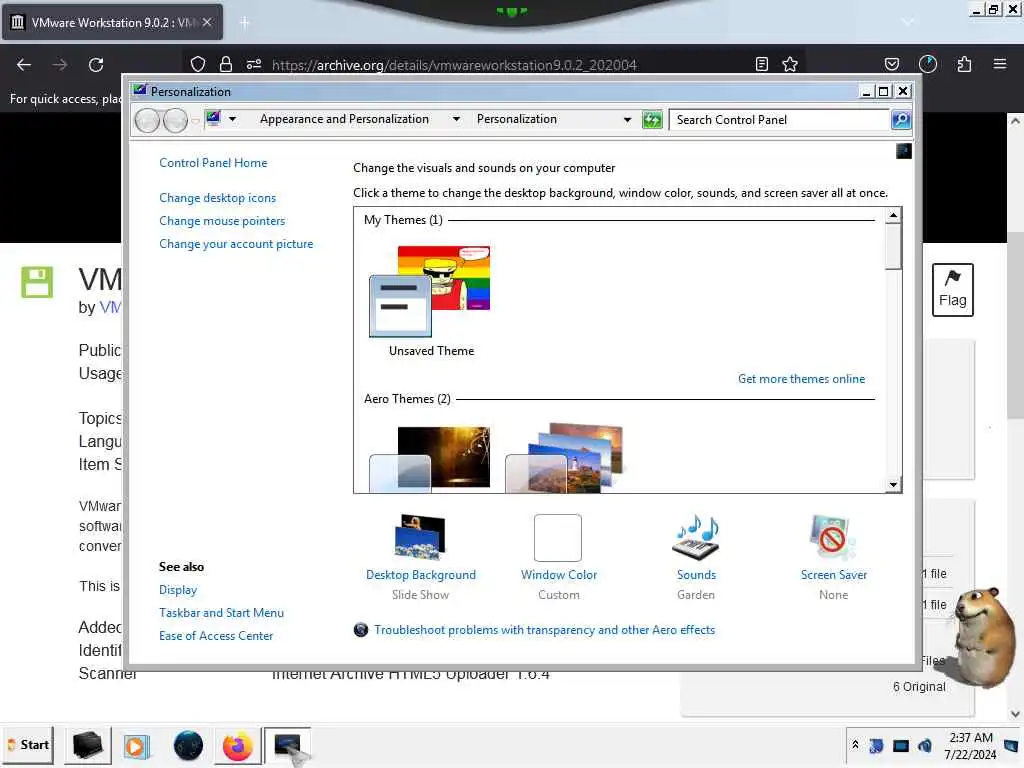This screenshot has height=768, width=1024.
Task: Click the show desktop tray corner icon
Action: point(1011,745)
